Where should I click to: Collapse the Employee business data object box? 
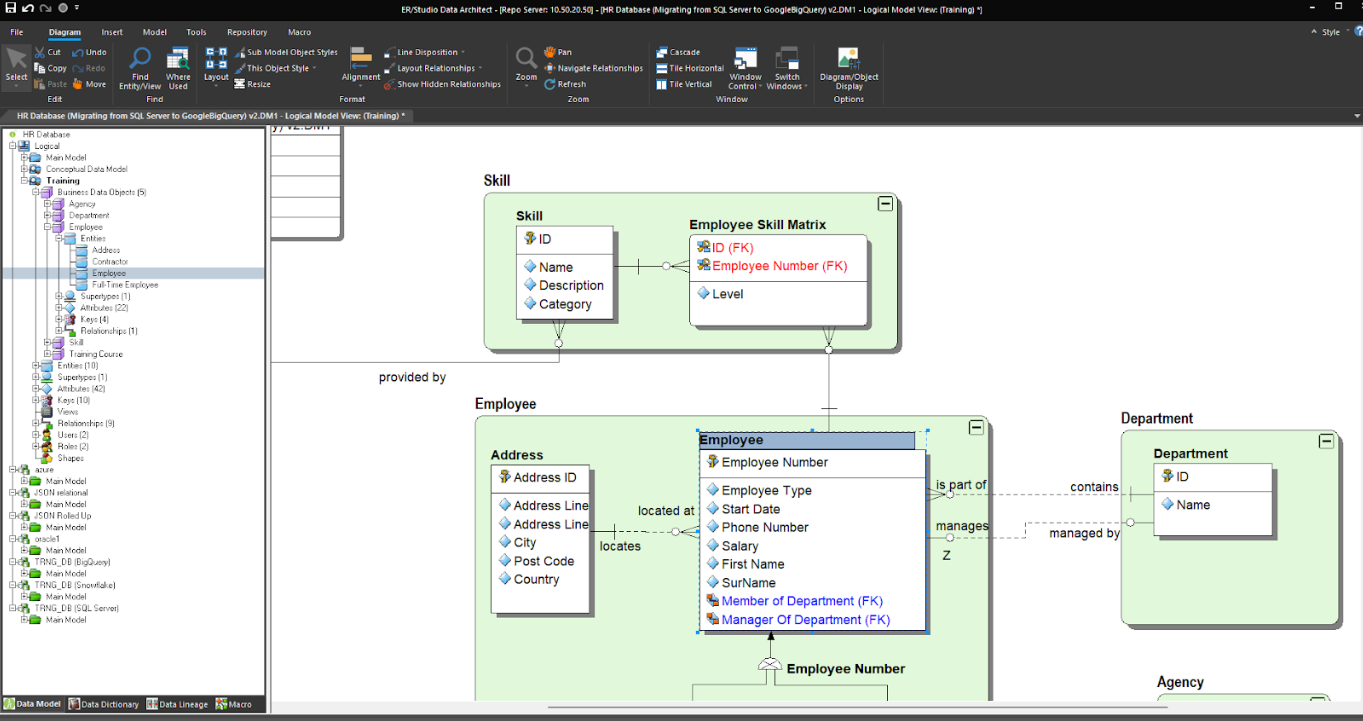(x=976, y=428)
